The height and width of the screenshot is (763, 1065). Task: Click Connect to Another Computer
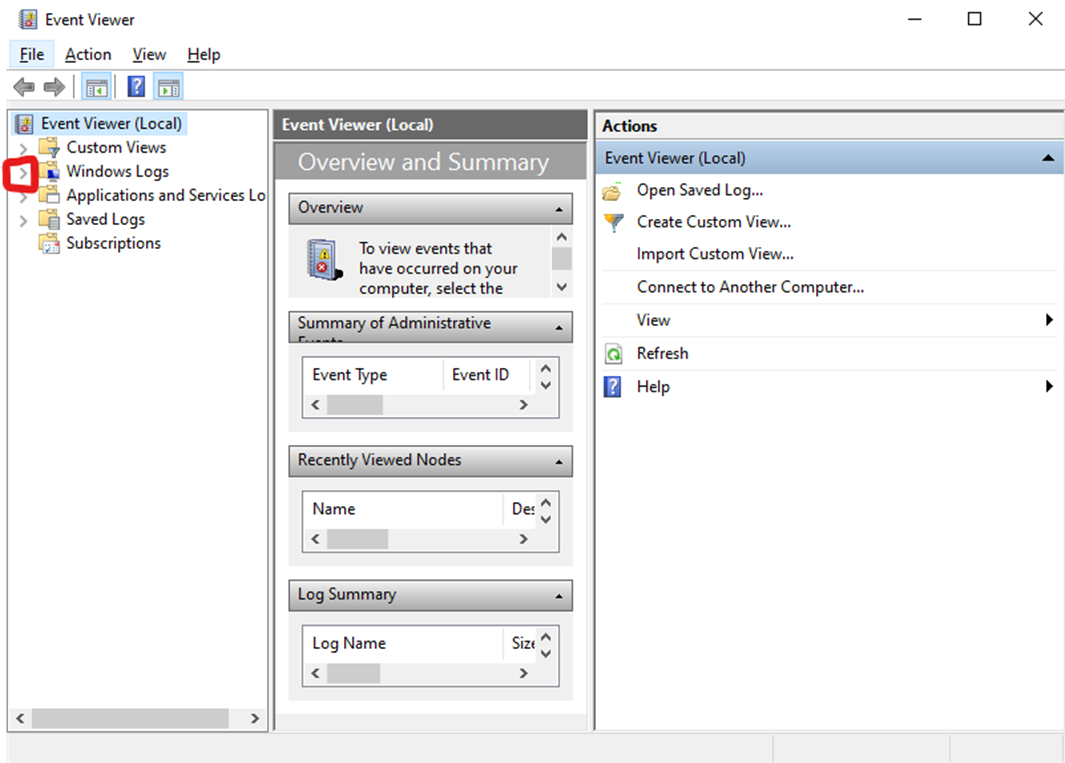coord(750,287)
